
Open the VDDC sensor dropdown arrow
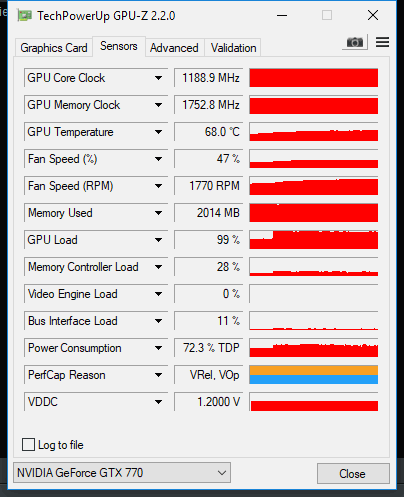coord(159,402)
